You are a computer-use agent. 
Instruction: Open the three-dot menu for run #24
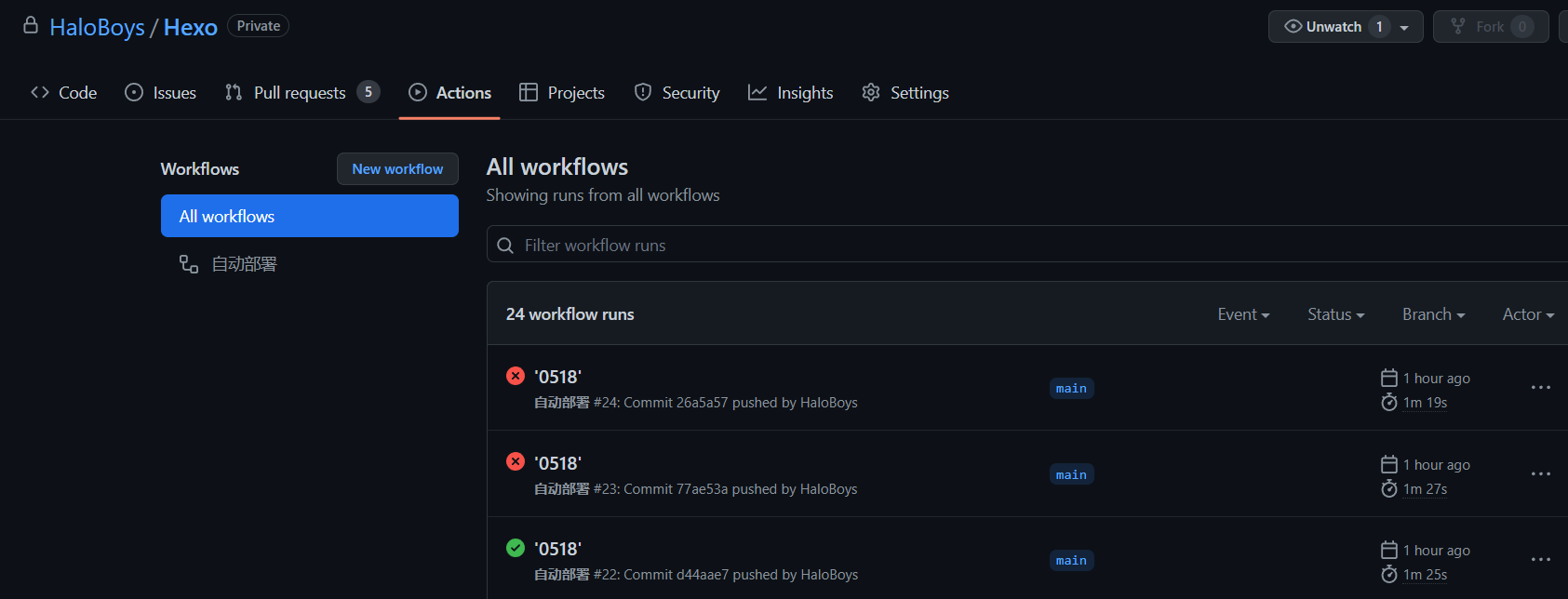point(1540,388)
